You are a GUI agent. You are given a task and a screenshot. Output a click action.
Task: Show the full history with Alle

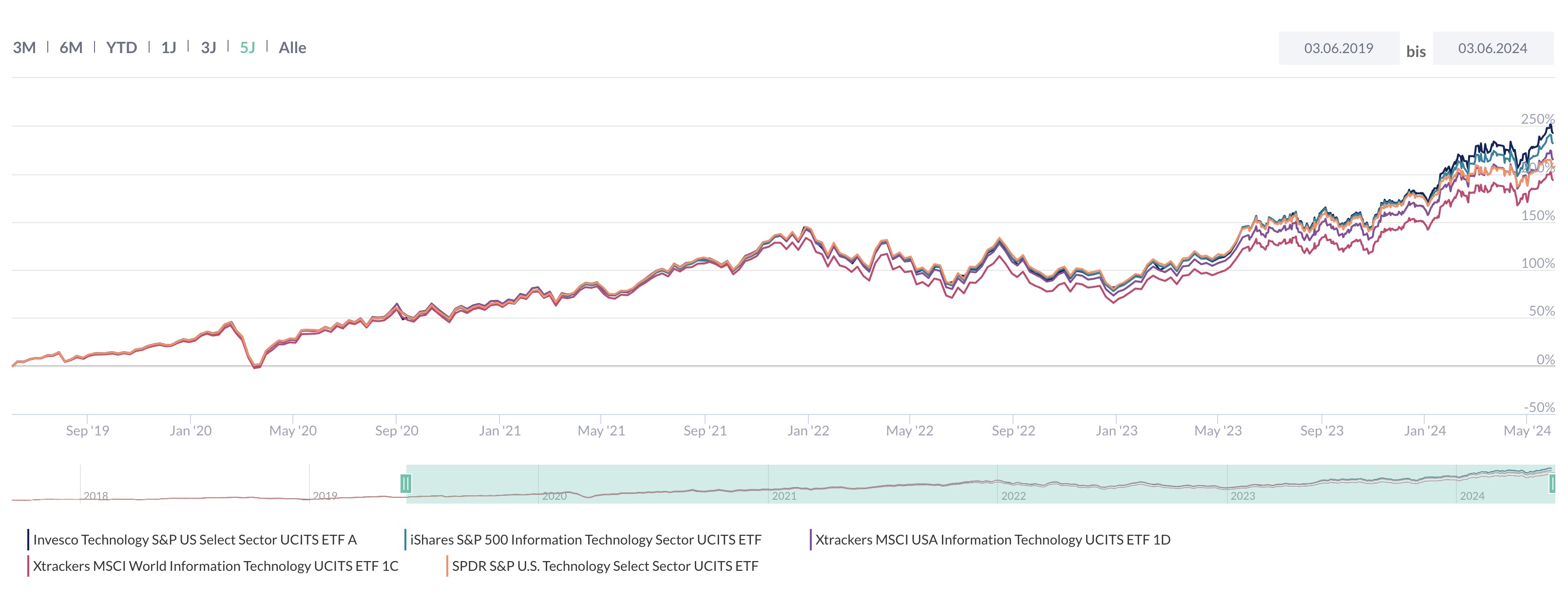pyautogui.click(x=293, y=47)
